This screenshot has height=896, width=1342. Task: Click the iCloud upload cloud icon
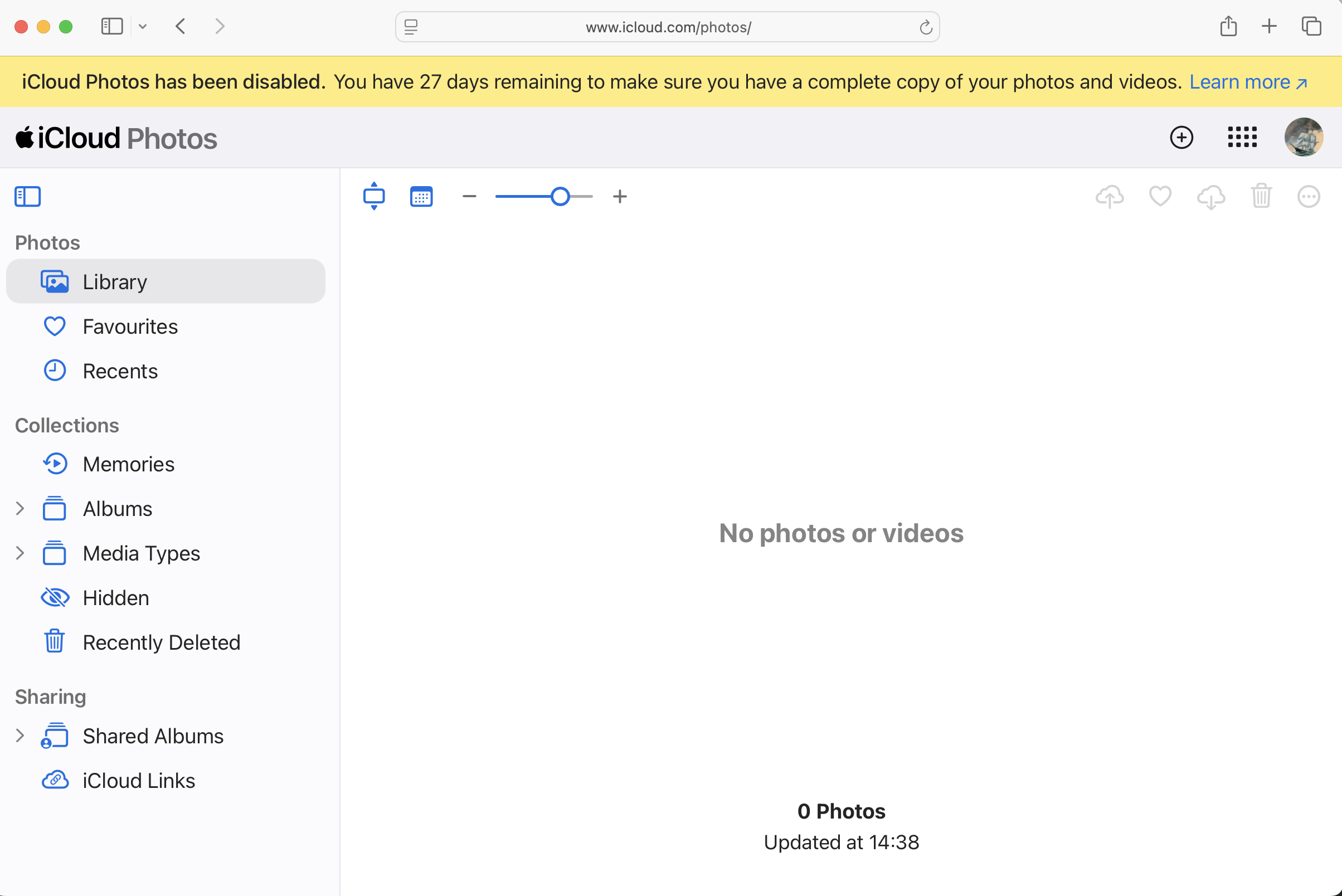coord(1110,197)
